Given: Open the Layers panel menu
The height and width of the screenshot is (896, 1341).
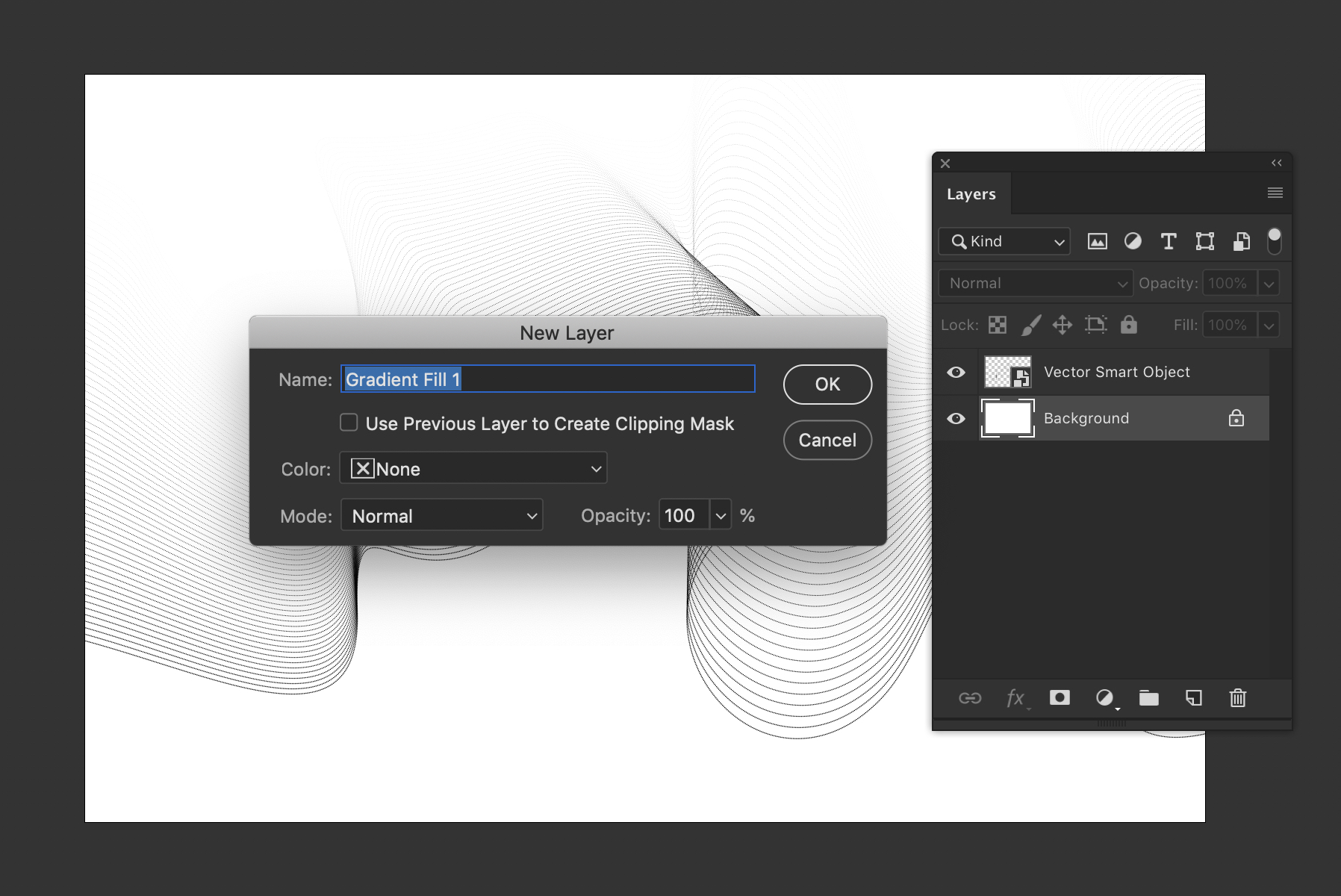Looking at the screenshot, I should point(1275,193).
